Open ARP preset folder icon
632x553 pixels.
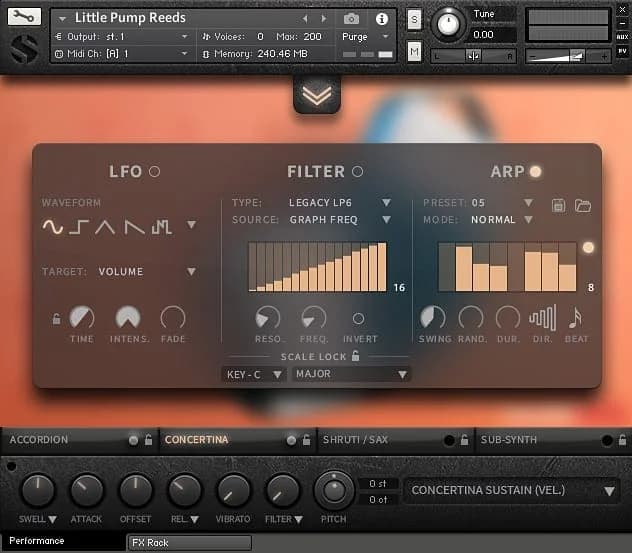click(583, 205)
